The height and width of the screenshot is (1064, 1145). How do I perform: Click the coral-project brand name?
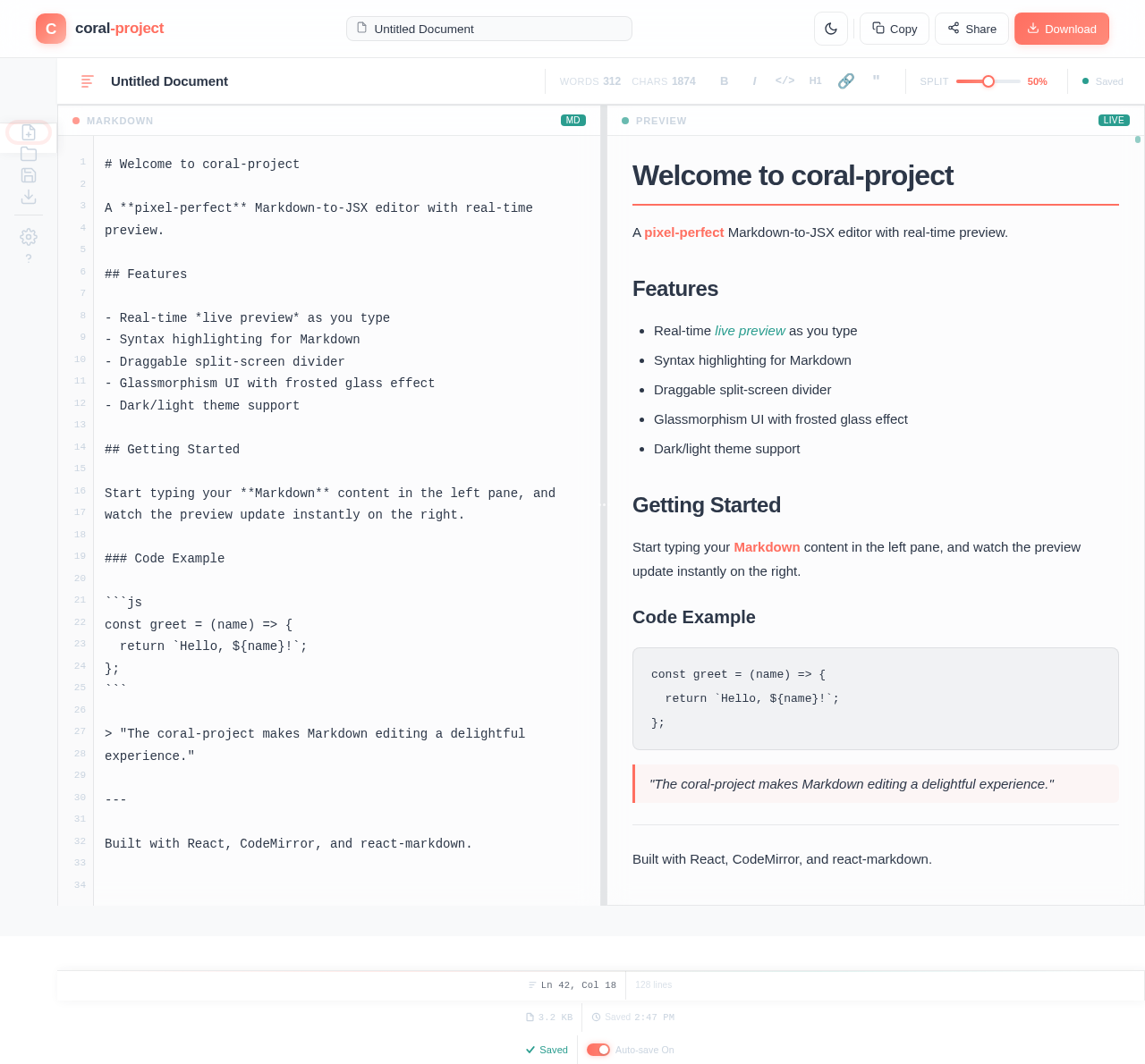point(120,29)
